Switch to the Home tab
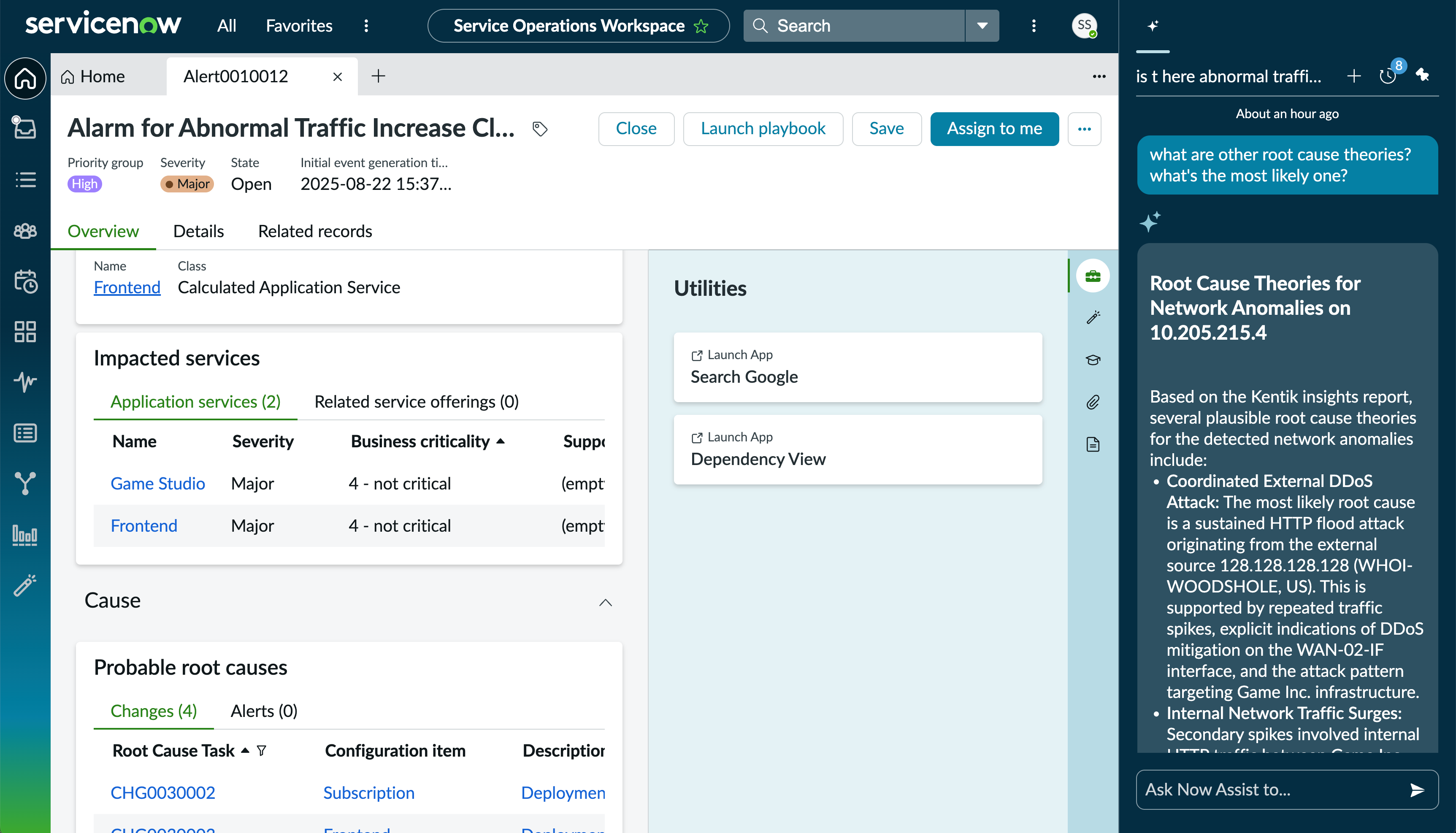This screenshot has width=1456, height=833. [93, 76]
